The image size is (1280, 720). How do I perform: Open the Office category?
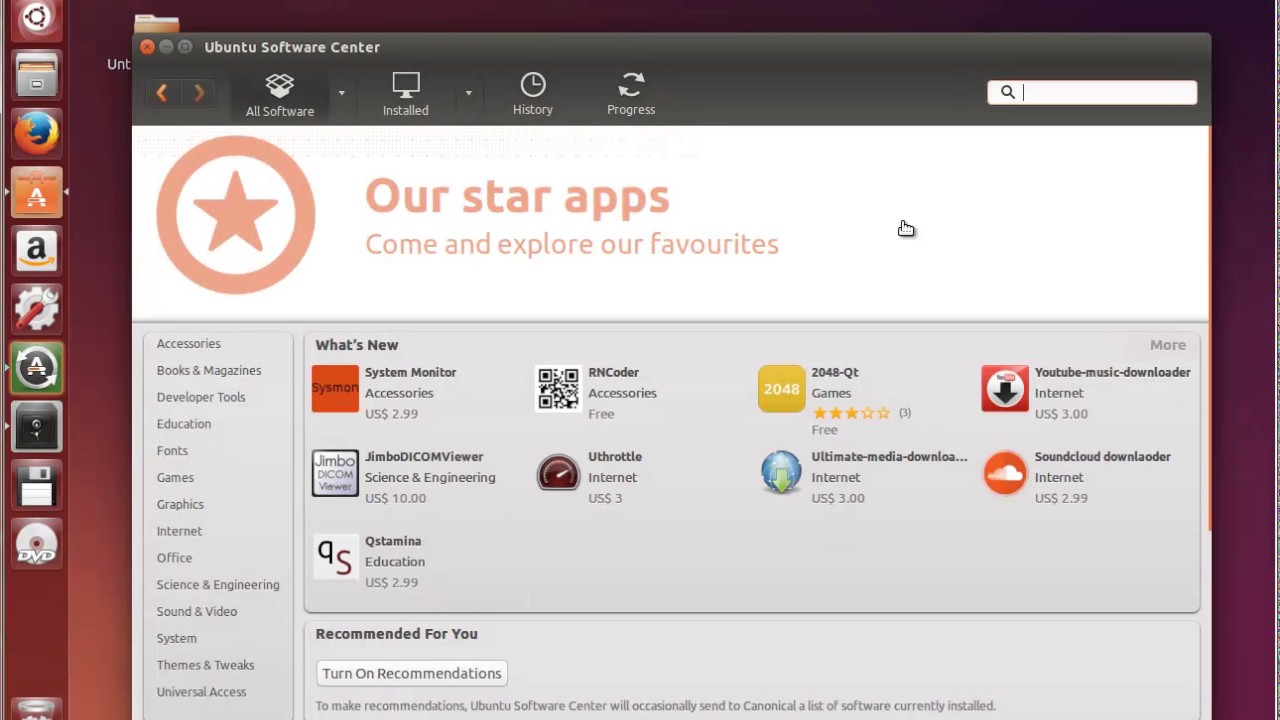[x=174, y=558]
